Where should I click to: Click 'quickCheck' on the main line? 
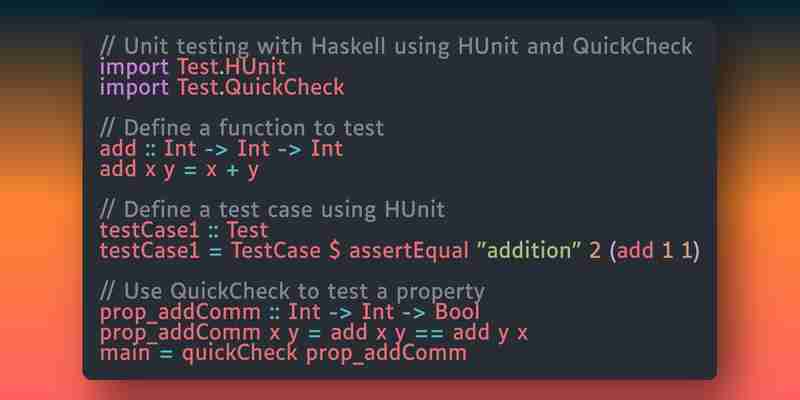(x=239, y=353)
